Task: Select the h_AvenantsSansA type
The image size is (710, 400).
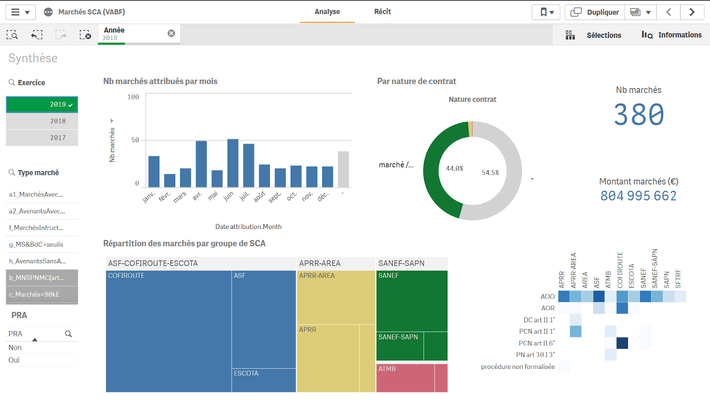Action: 42,261
